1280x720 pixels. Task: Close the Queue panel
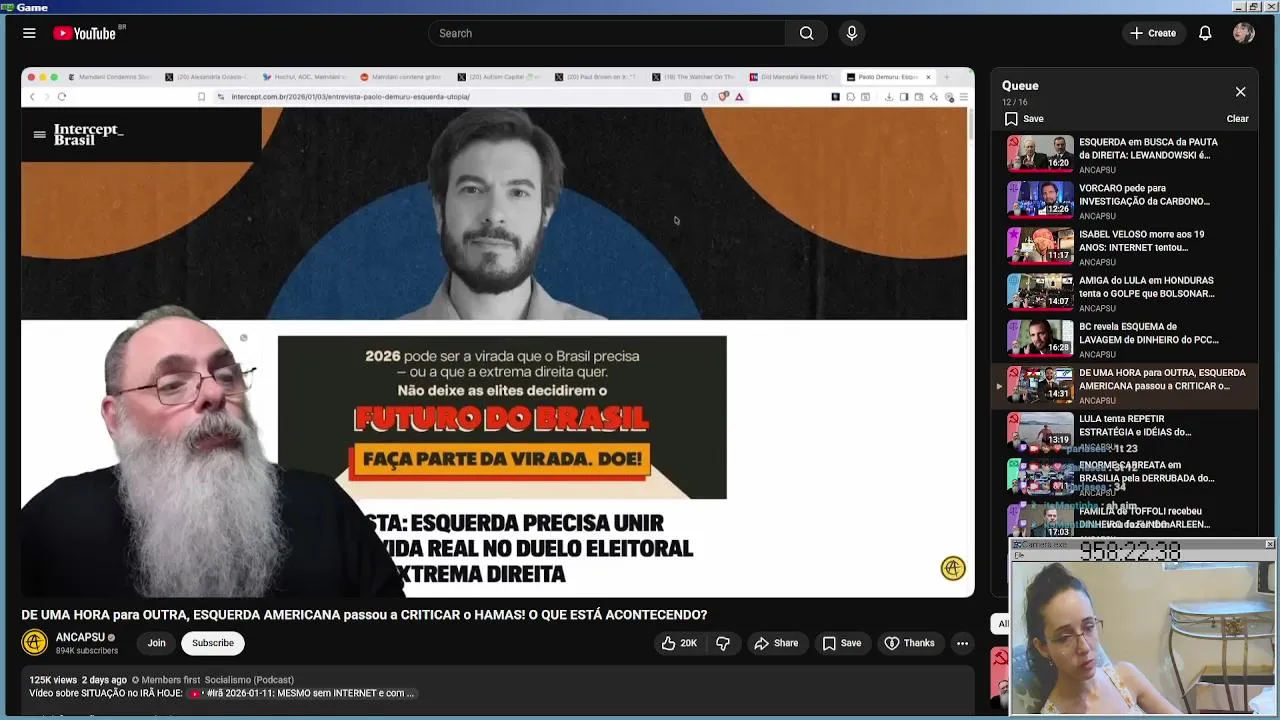pyautogui.click(x=1240, y=92)
